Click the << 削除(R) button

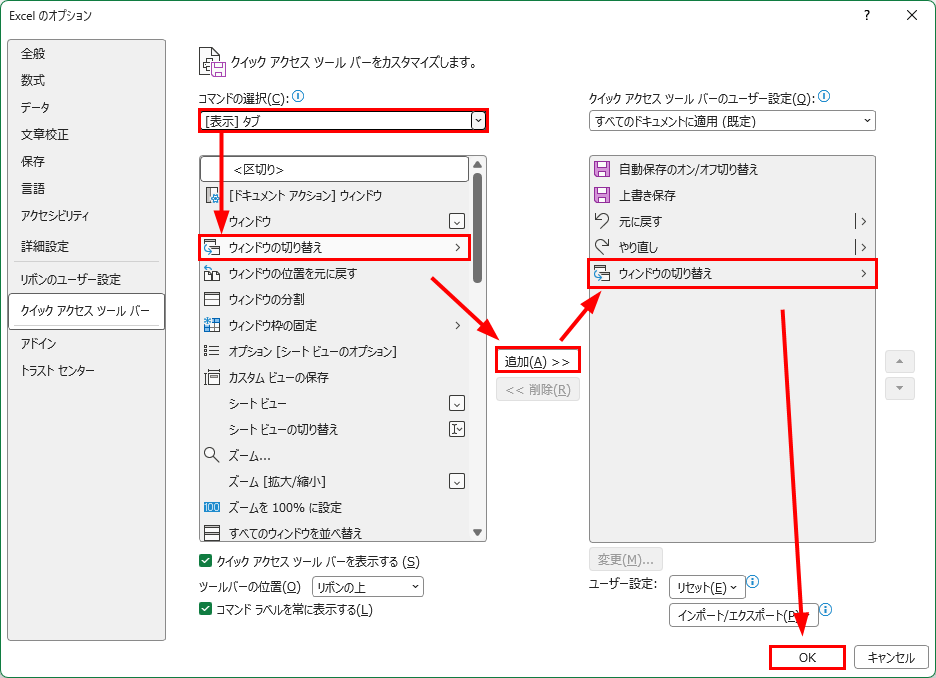[538, 390]
